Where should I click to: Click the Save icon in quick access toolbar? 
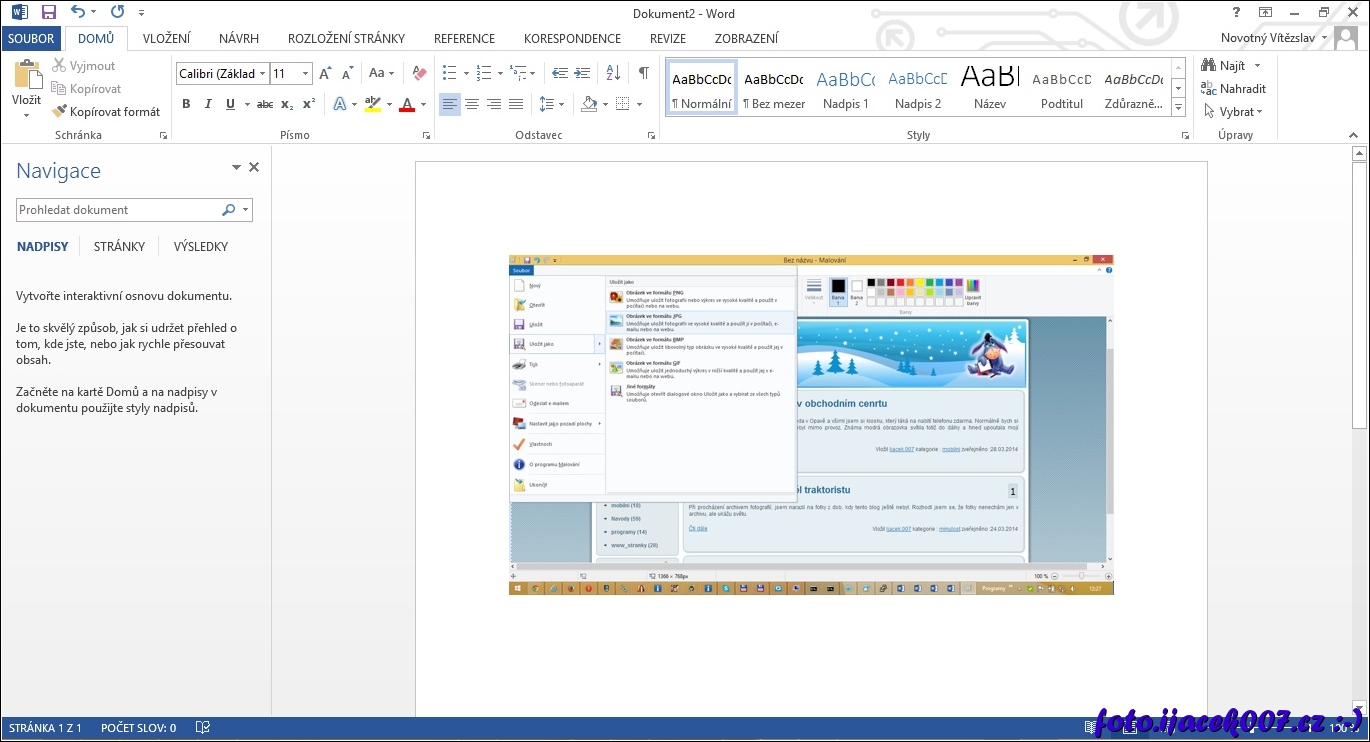coord(48,13)
